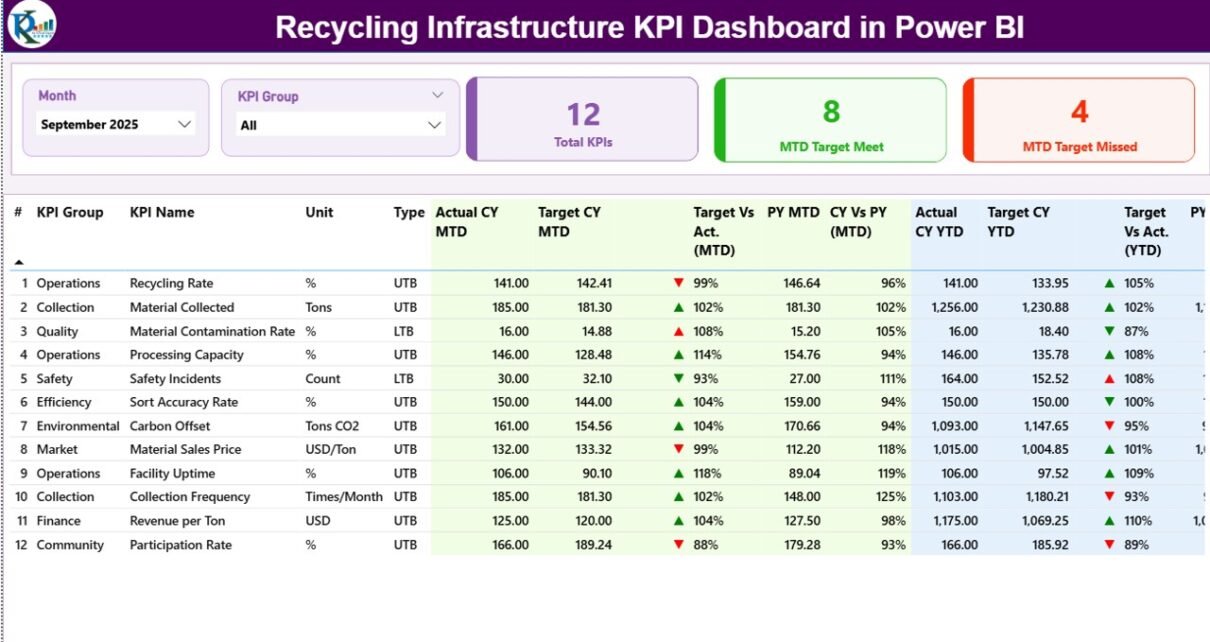
Task: Click red down arrow in Recycling Rate row
Action: pyautogui.click(x=679, y=283)
